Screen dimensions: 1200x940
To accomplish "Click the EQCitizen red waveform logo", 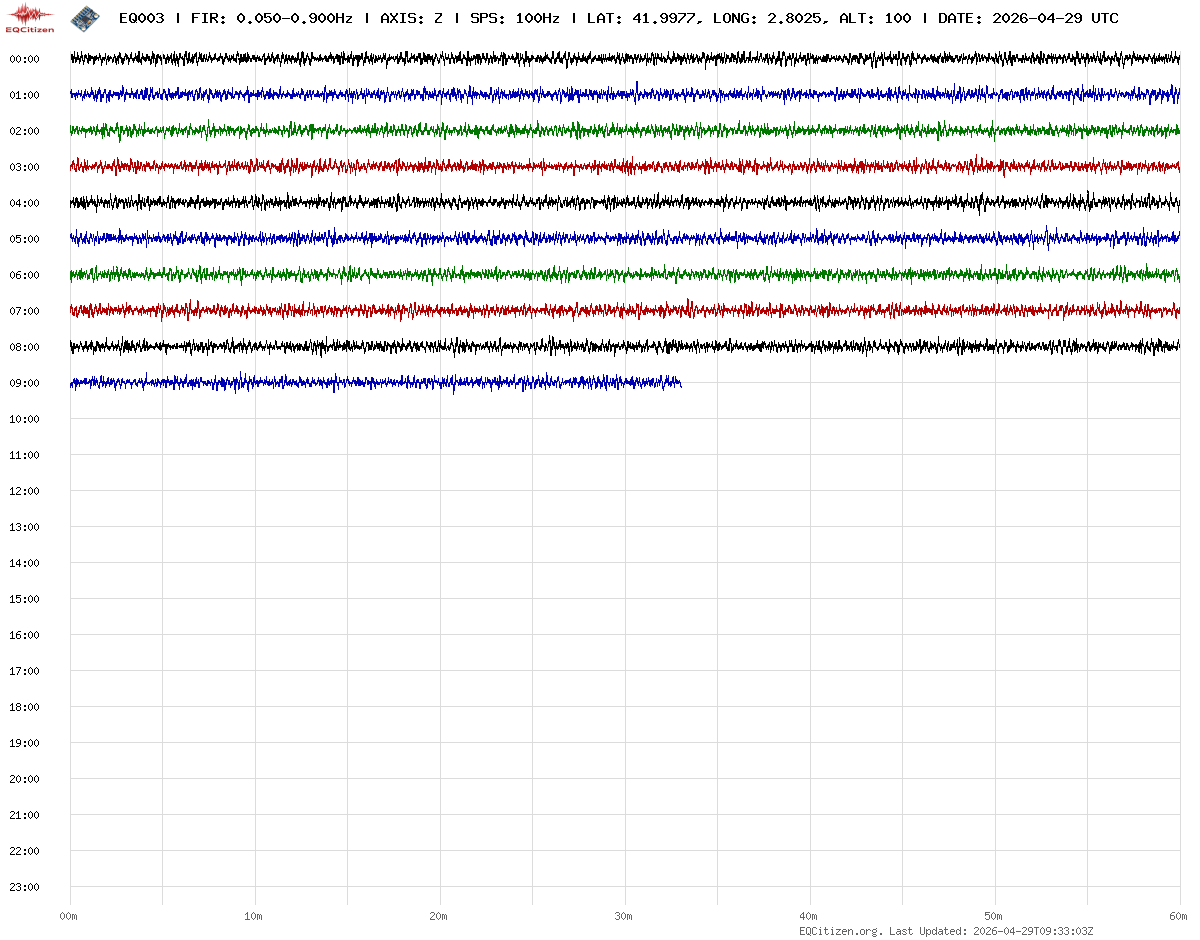I will click(30, 17).
